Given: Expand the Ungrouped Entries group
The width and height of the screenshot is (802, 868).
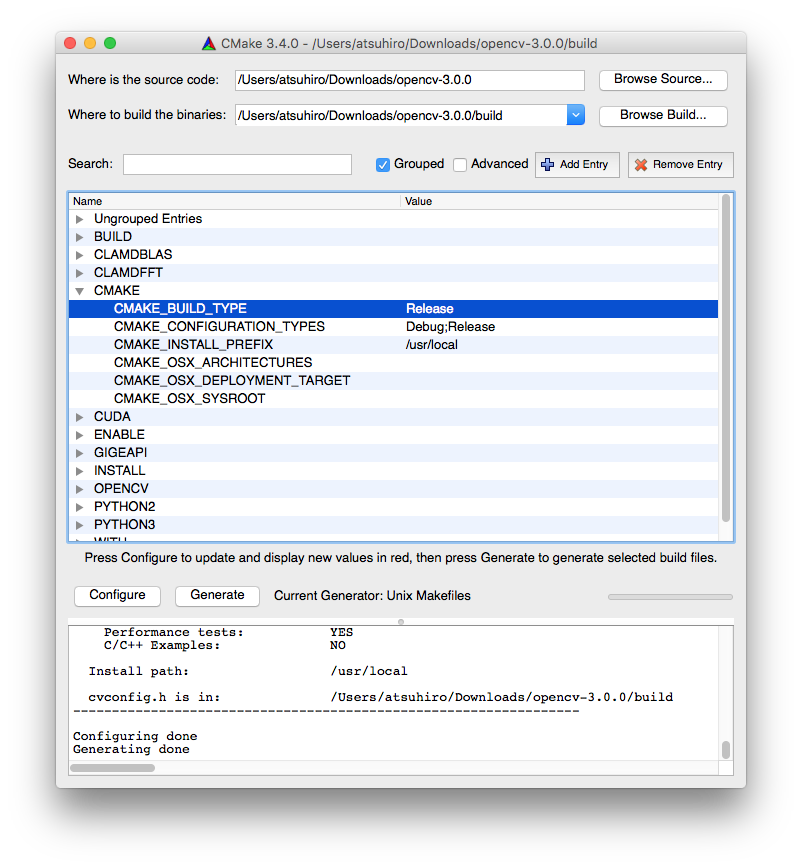Looking at the screenshot, I should [80, 219].
